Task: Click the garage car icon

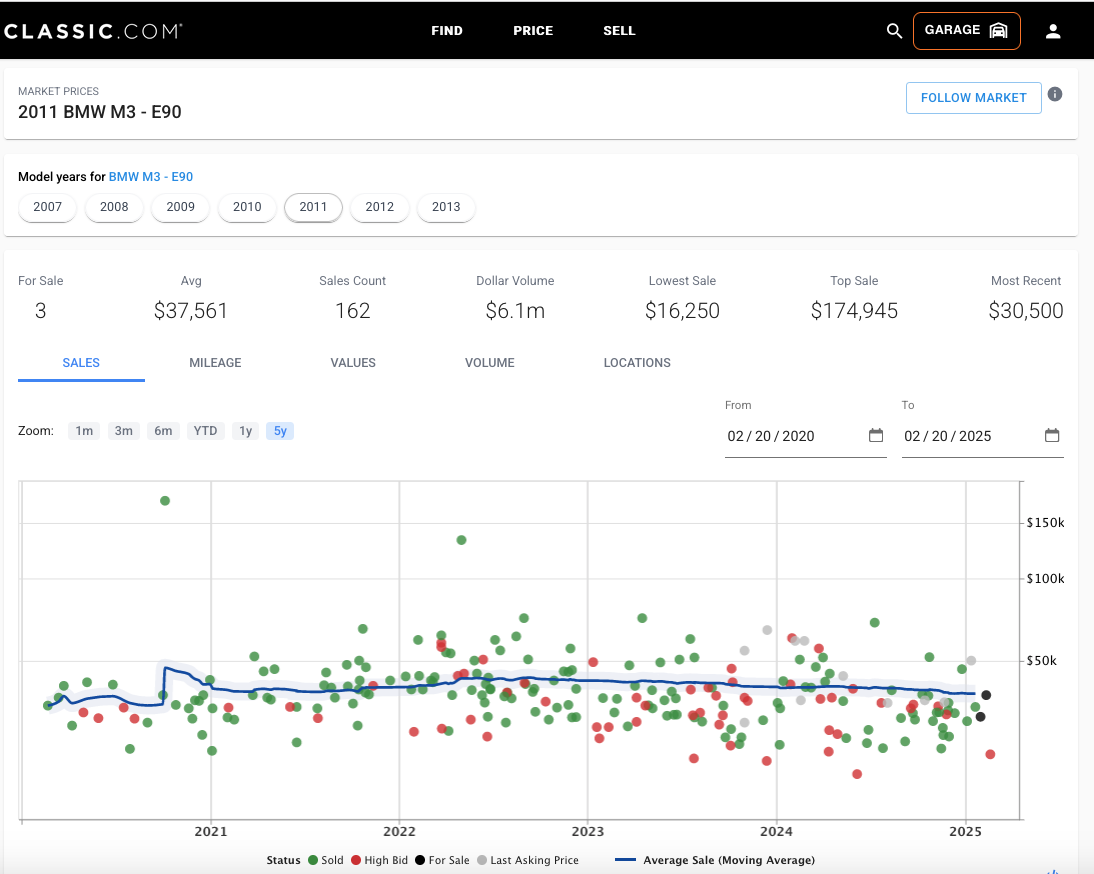Action: click(998, 30)
